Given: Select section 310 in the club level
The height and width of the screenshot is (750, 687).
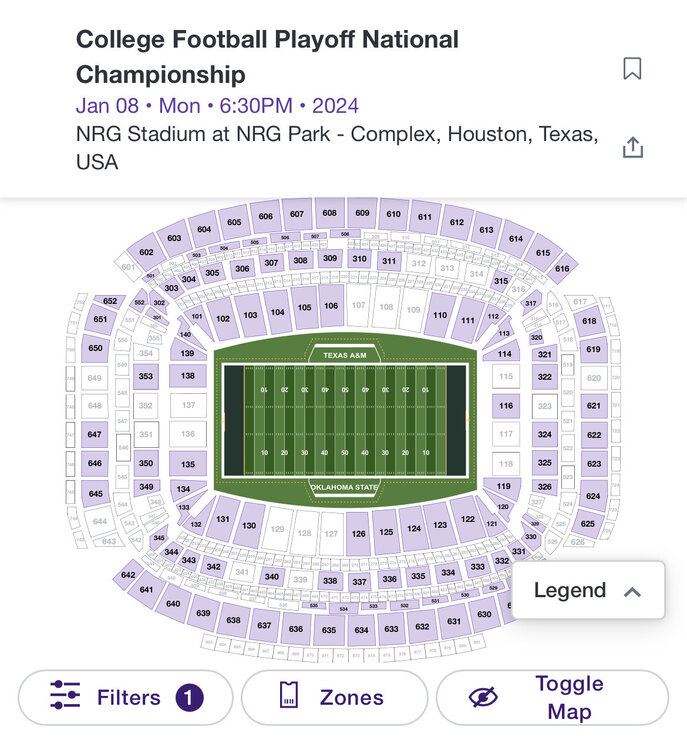Looking at the screenshot, I should click(360, 259).
